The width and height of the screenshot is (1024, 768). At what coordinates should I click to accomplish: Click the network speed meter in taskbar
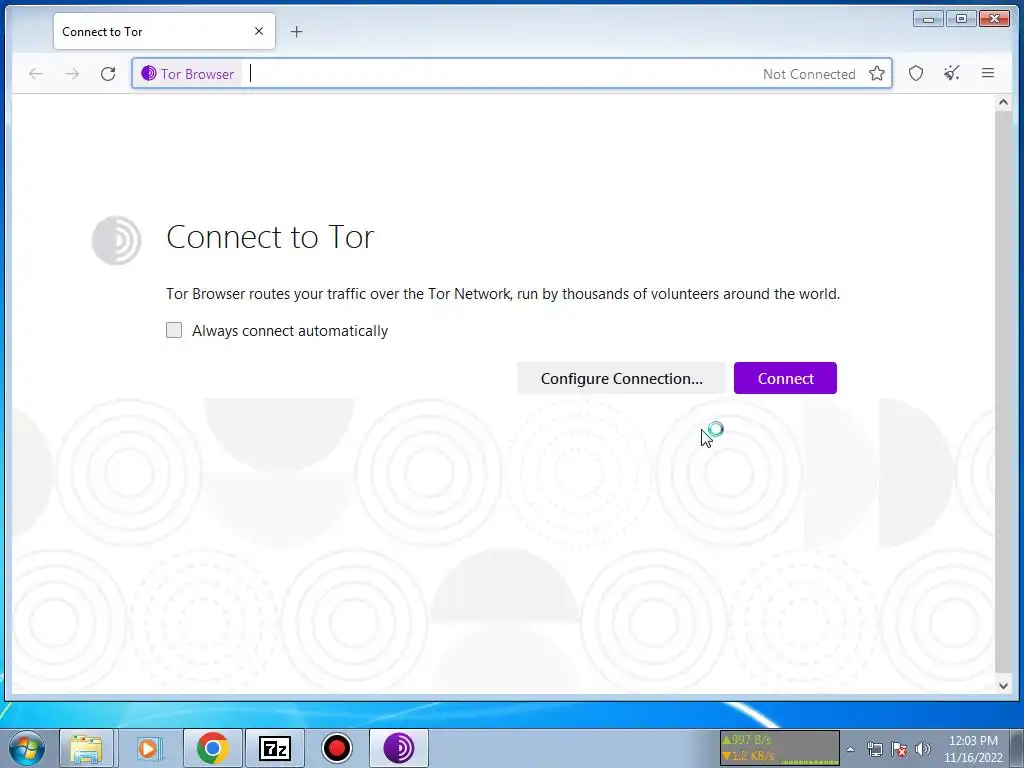click(x=779, y=748)
